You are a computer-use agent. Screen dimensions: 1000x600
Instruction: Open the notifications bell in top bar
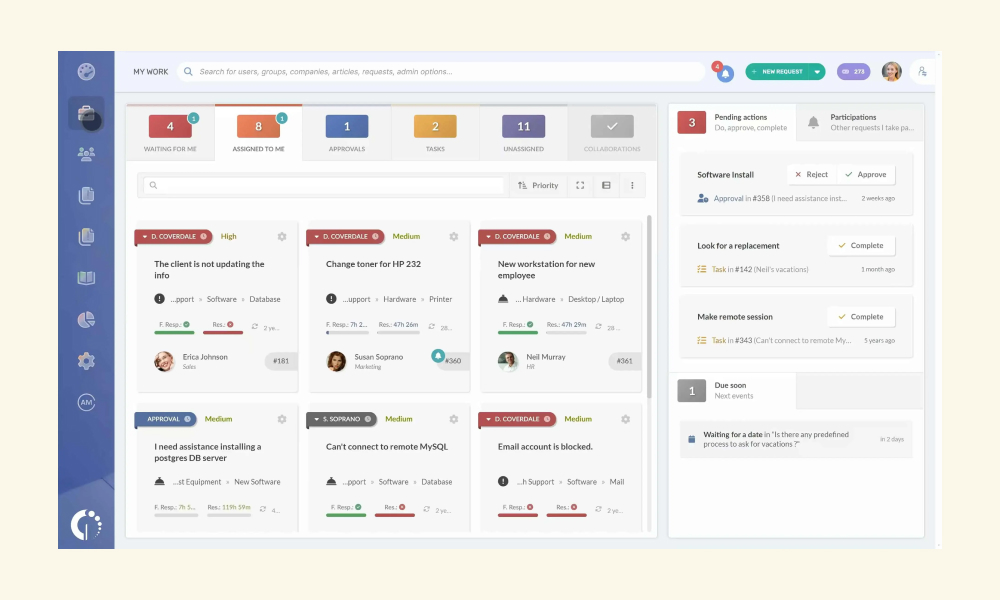(x=725, y=73)
